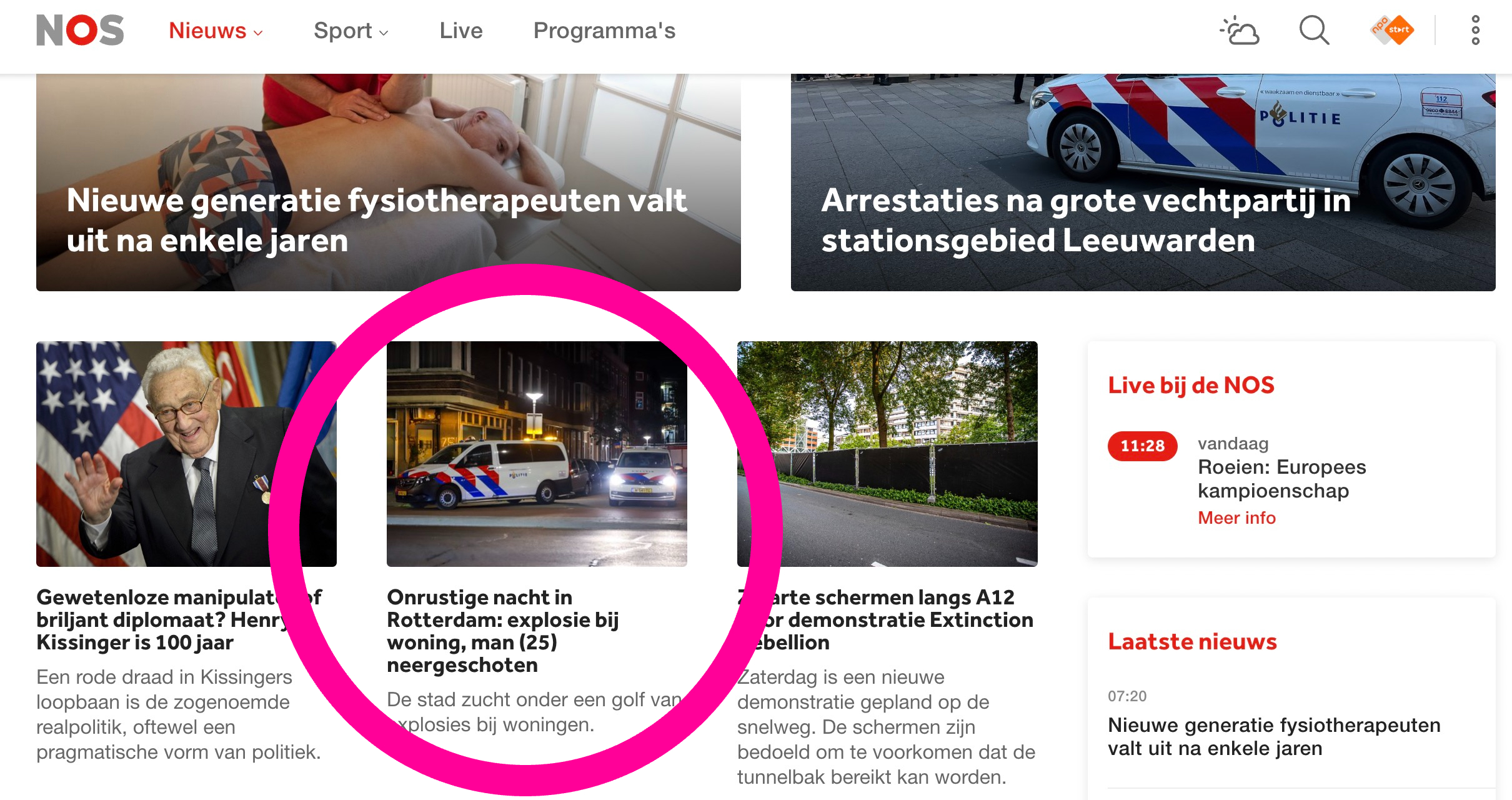This screenshot has width=1512, height=800.
Task: Open the Onrustige nacht in Rotterdam headline
Action: pyautogui.click(x=503, y=631)
